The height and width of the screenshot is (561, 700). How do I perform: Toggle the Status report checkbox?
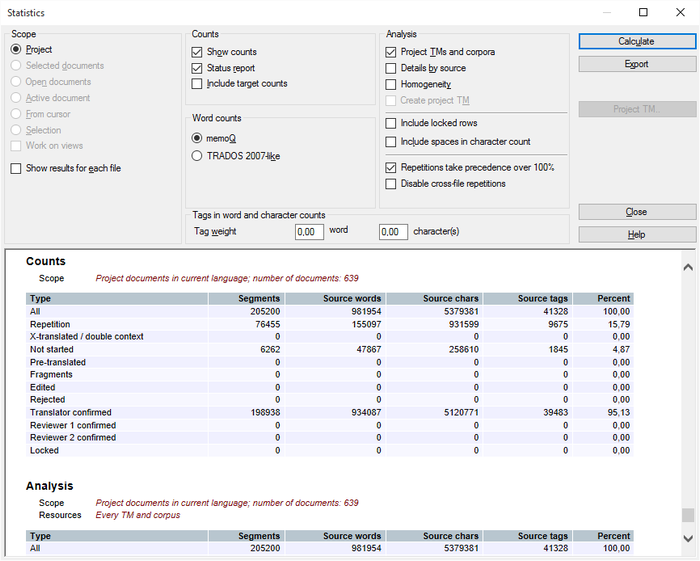point(198,68)
